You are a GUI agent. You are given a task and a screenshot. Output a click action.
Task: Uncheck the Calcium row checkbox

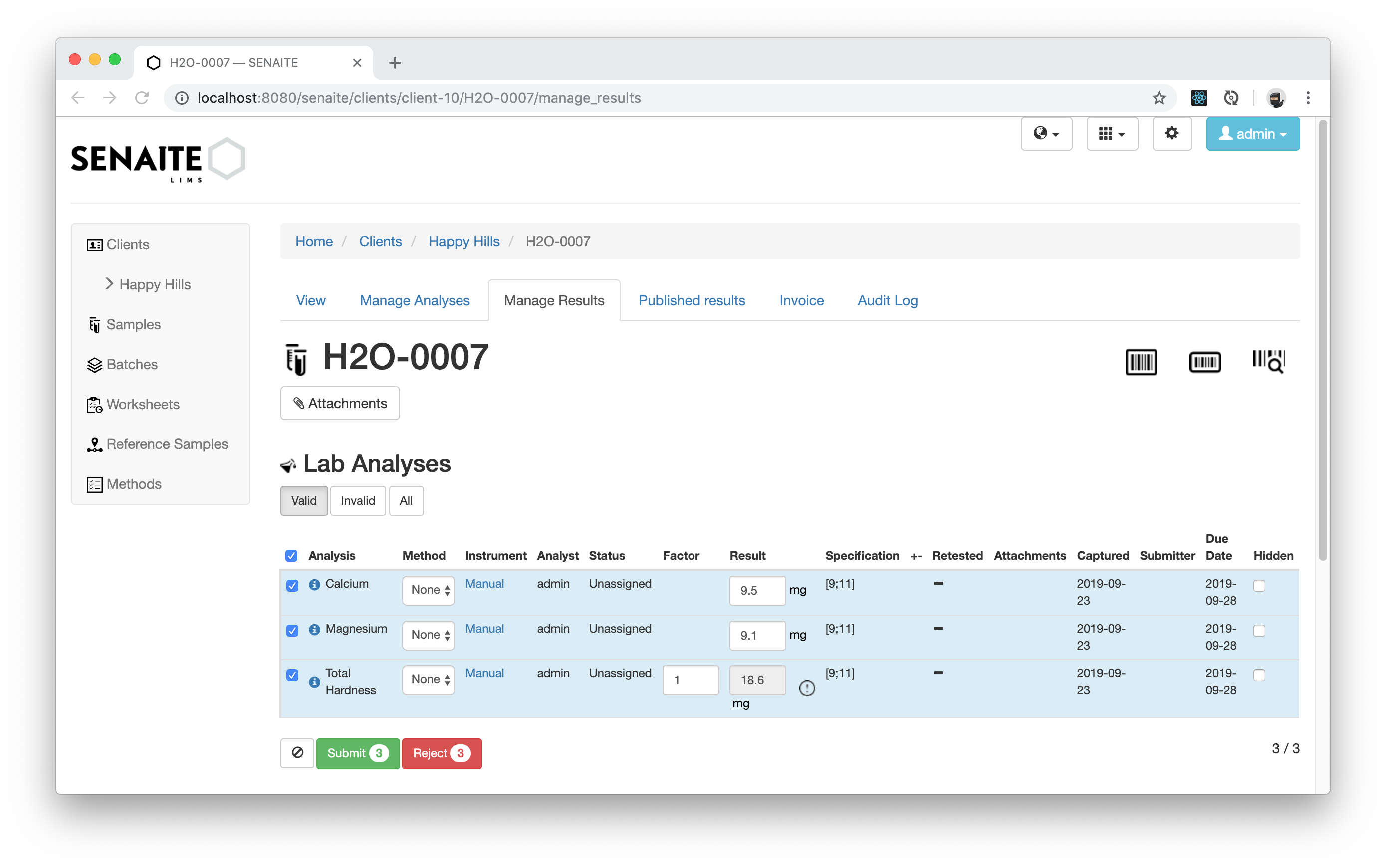[292, 586]
